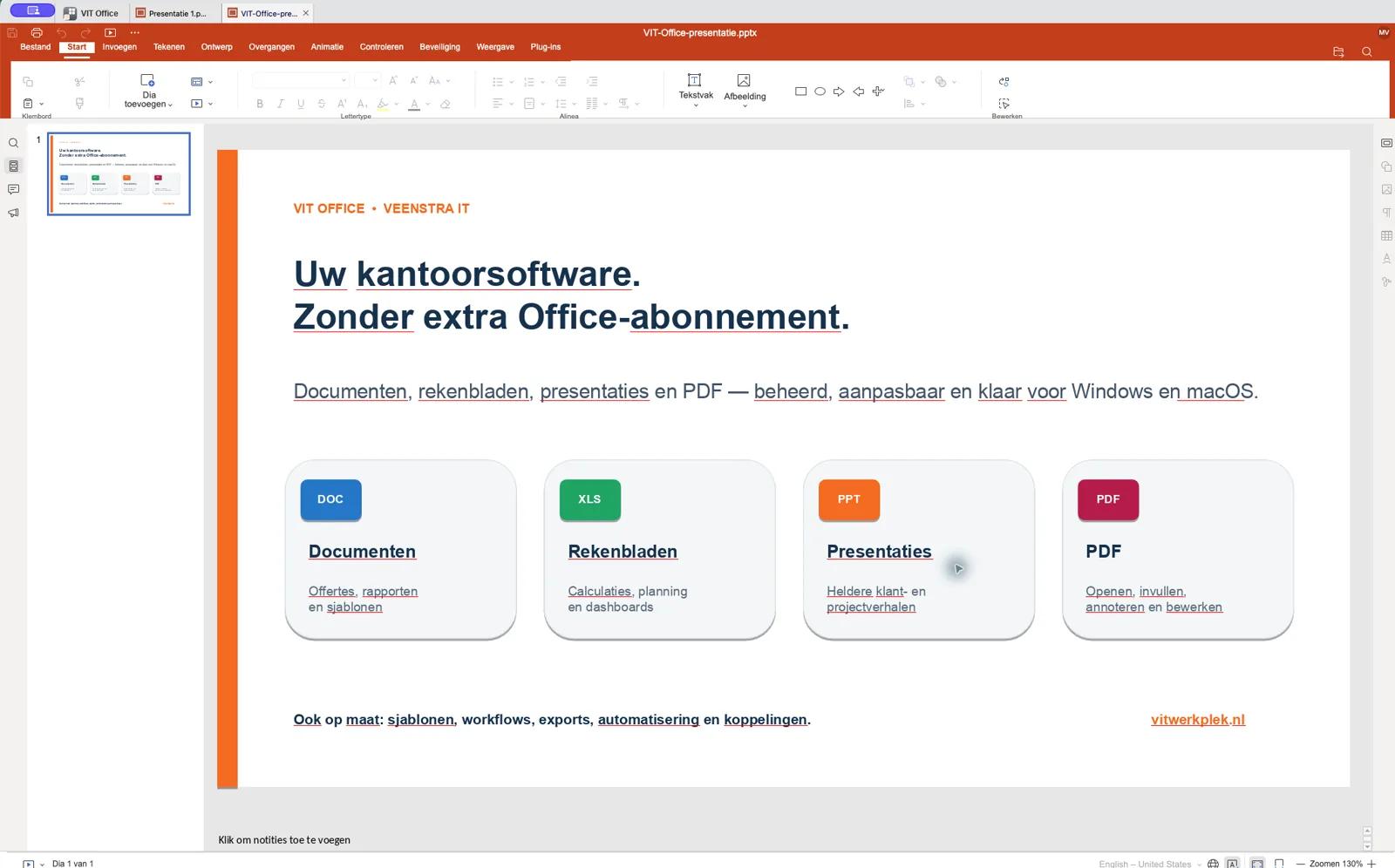1395x868 pixels.
Task: Zoom in with the plus button
Action: [x=1371, y=864]
